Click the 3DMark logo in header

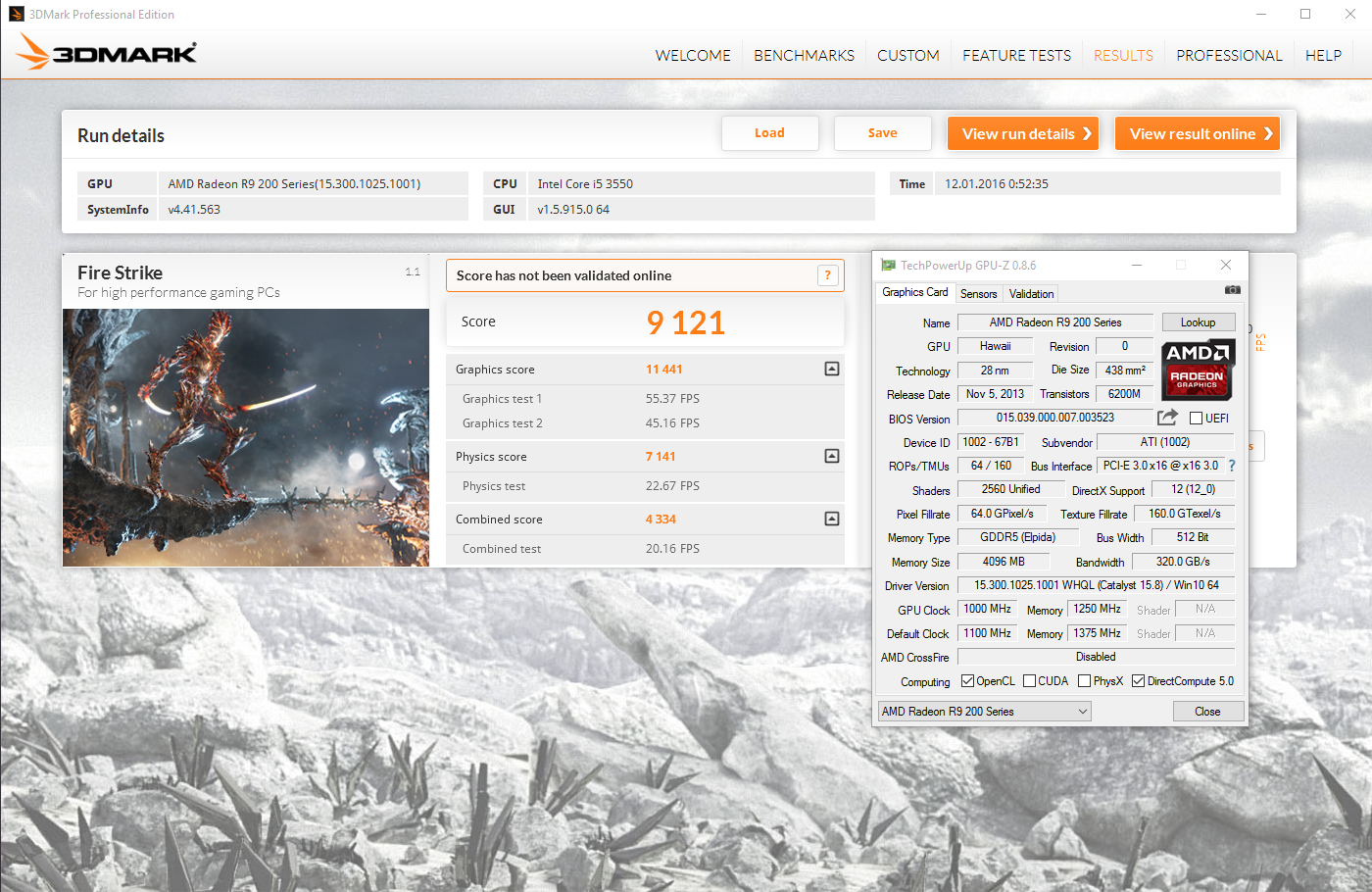coord(107,53)
